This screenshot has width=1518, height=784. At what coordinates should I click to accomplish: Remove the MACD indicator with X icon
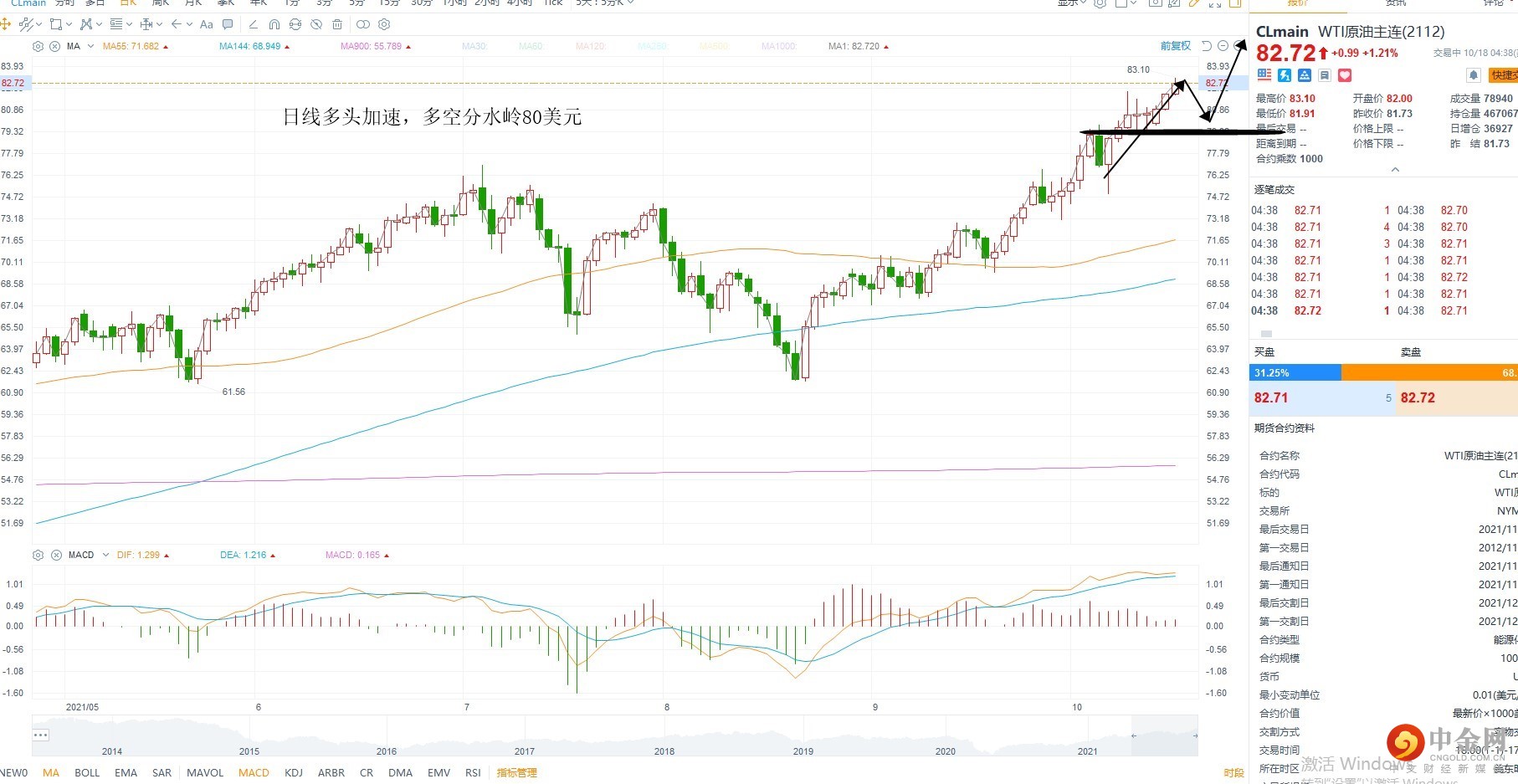tap(56, 555)
